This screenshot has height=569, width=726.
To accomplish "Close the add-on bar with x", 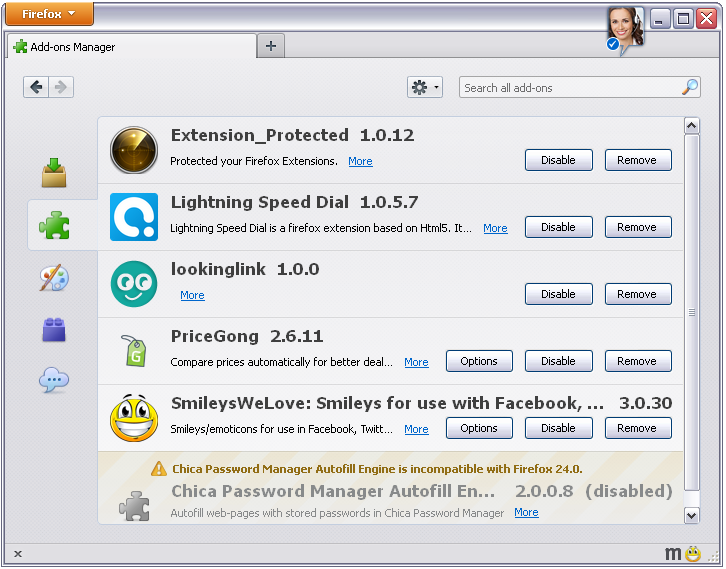I will 18,554.
